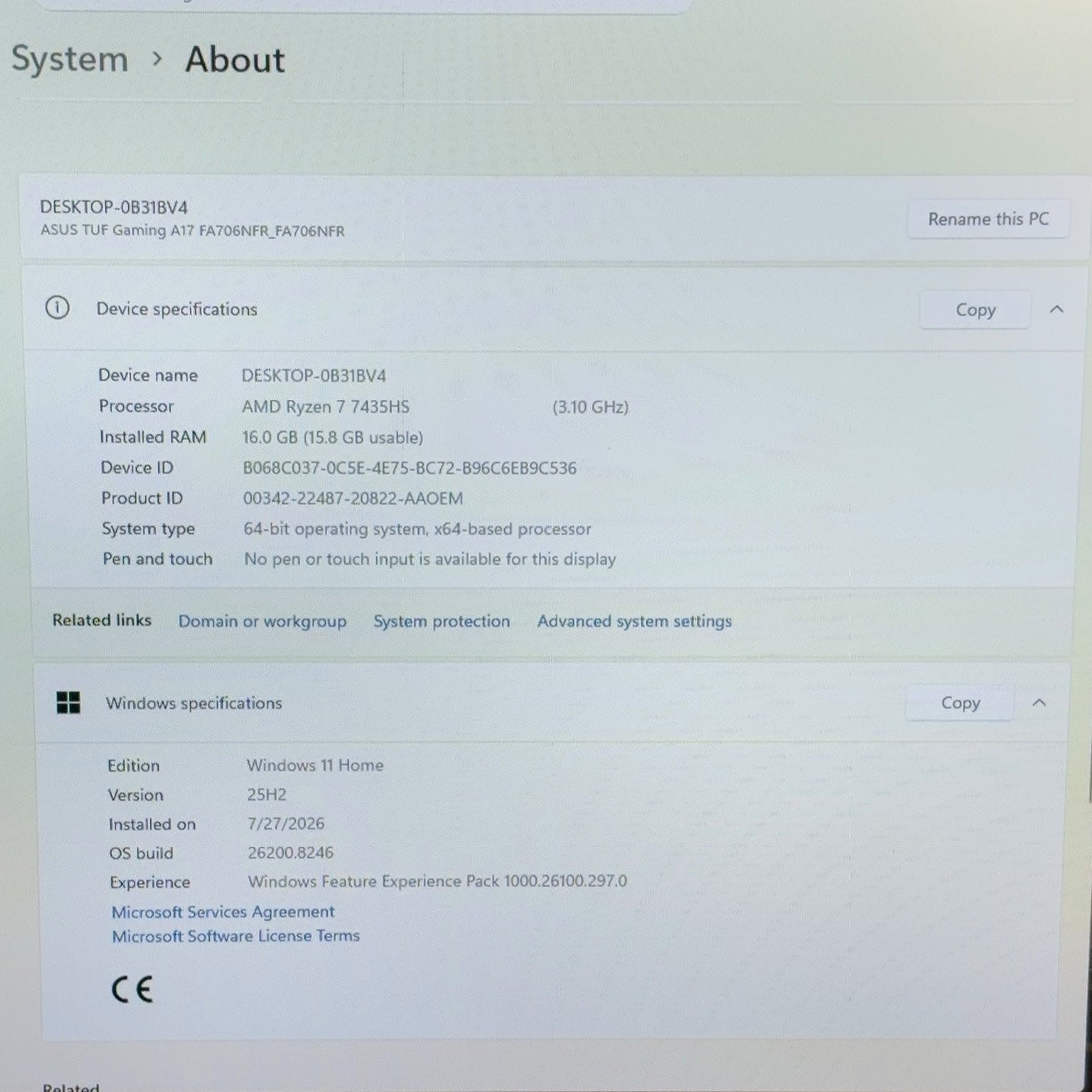The height and width of the screenshot is (1092, 1092).
Task: Select the Device name value DESKTOP-0B31BV4
Action: pyautogui.click(x=314, y=376)
